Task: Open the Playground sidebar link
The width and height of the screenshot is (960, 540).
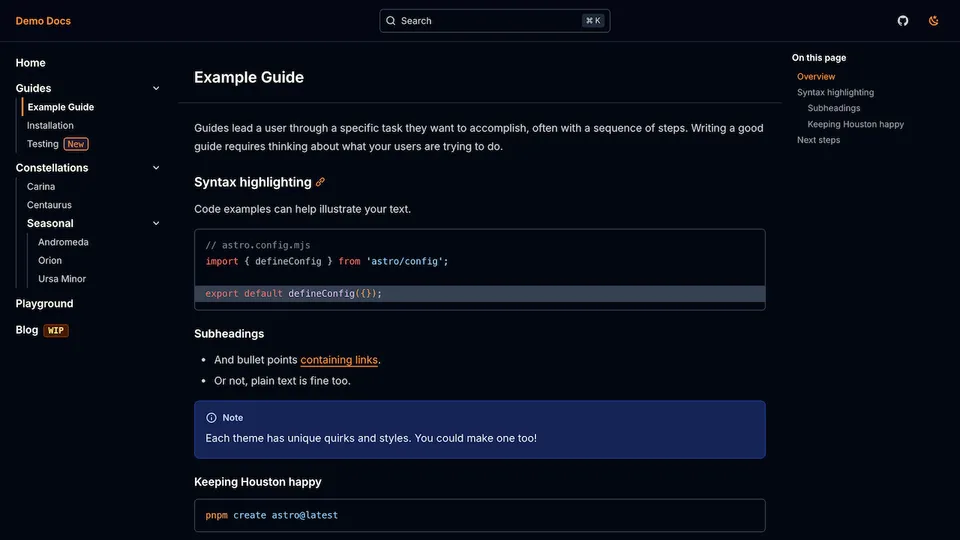Action: pos(44,304)
